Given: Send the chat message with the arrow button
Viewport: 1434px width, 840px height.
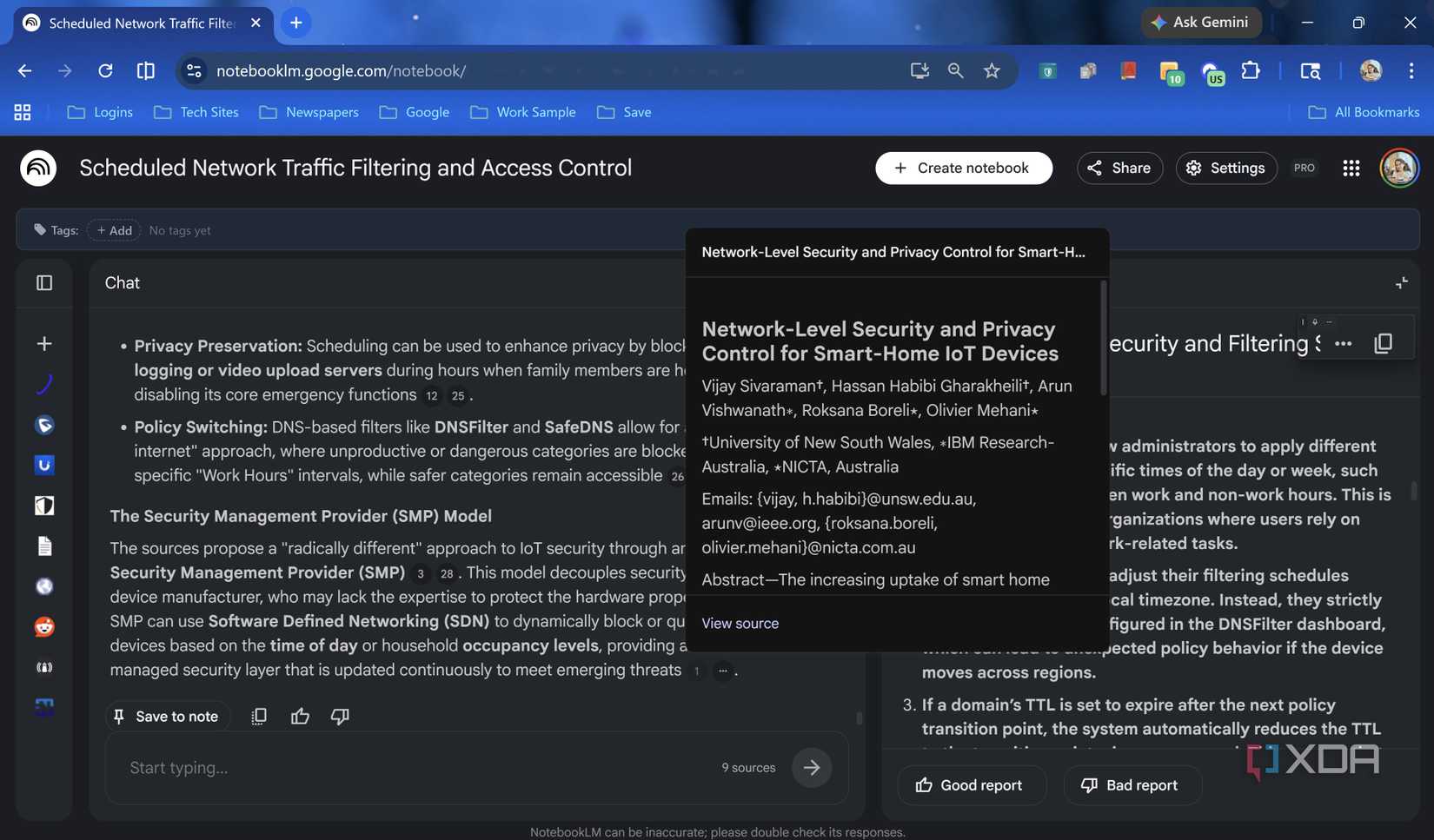Looking at the screenshot, I should pos(811,768).
